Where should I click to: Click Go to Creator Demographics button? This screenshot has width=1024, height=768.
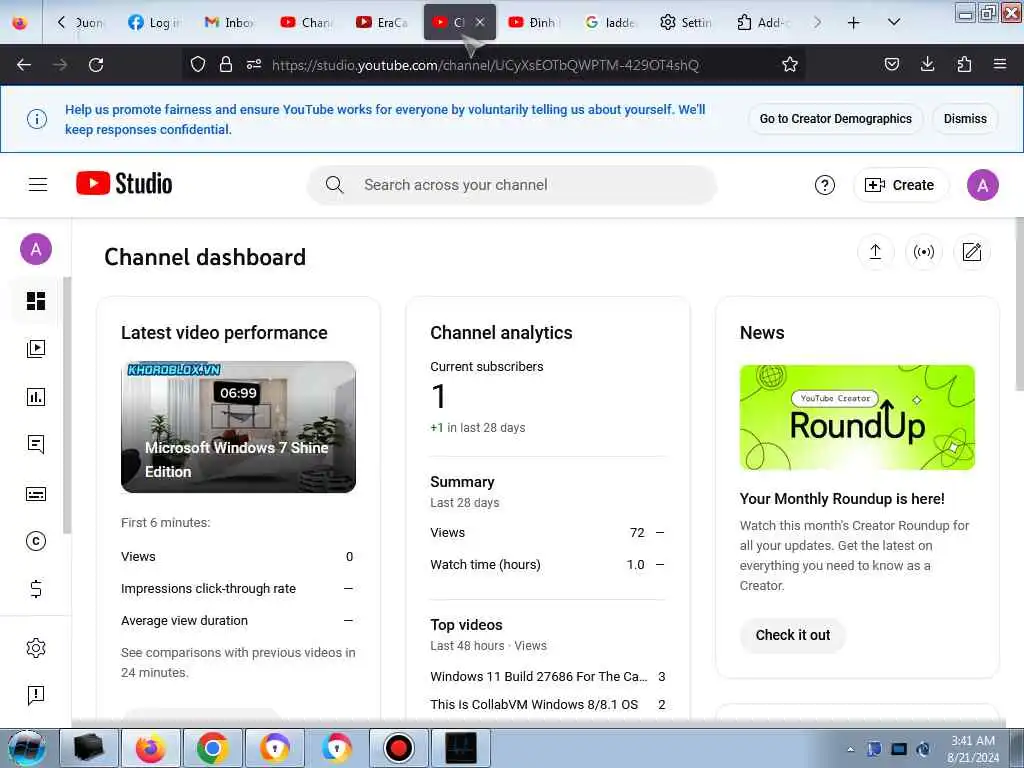coord(835,119)
